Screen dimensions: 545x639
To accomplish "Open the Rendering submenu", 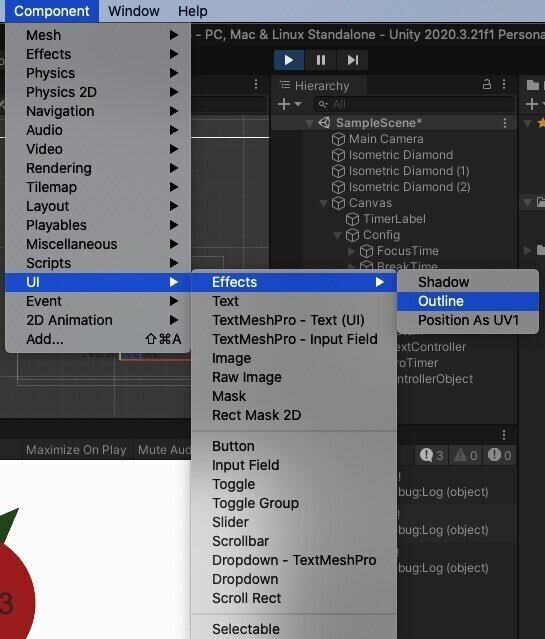I will (x=98, y=168).
